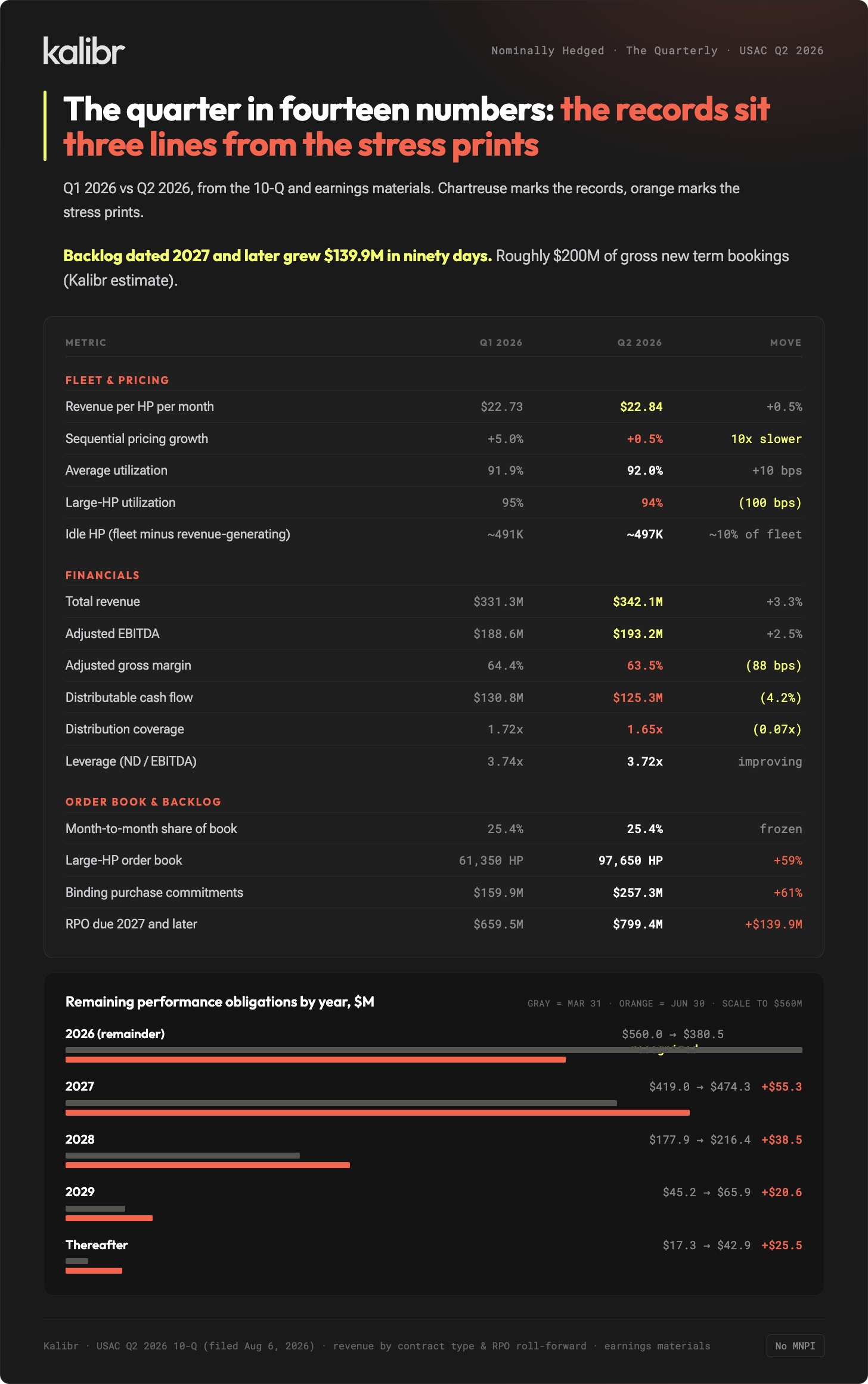Viewport: 868px width, 1384px height.
Task: Click the $193.2M EBITDA value
Action: [x=637, y=634]
